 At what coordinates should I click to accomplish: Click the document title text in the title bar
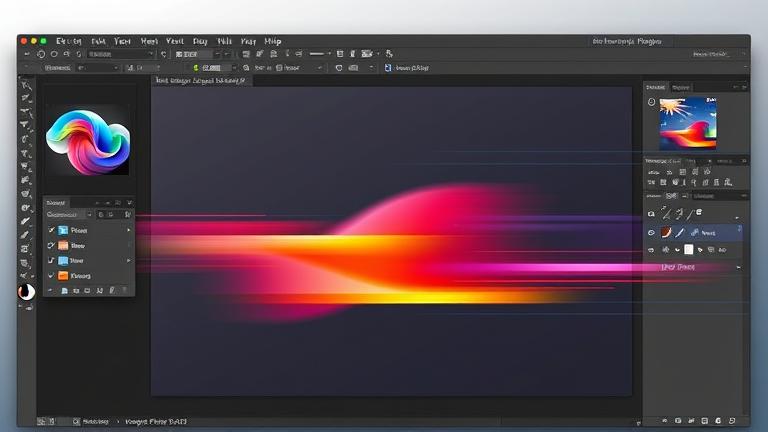pos(626,42)
